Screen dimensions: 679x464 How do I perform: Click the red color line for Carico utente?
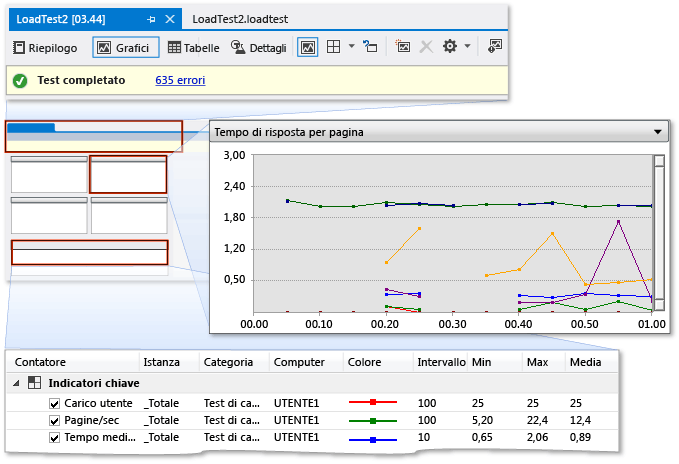[372, 403]
